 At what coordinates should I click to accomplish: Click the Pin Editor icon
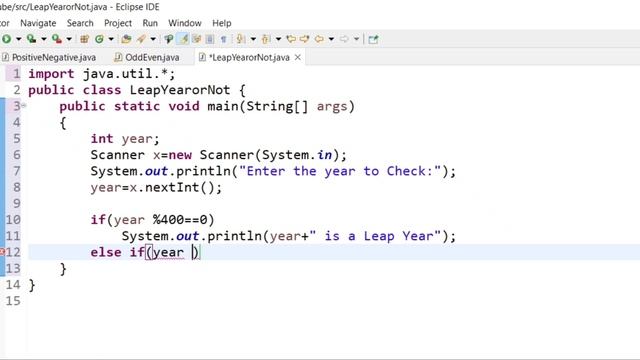[x=373, y=39]
